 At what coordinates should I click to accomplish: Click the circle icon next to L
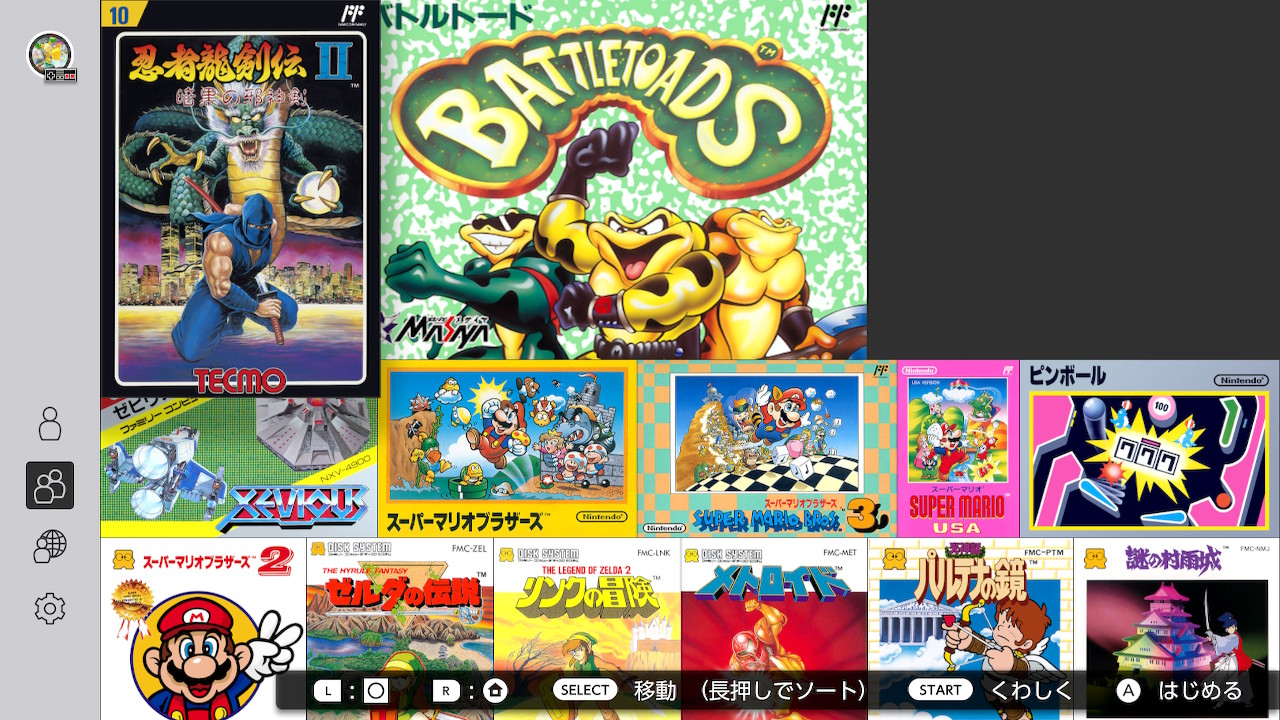(x=376, y=690)
